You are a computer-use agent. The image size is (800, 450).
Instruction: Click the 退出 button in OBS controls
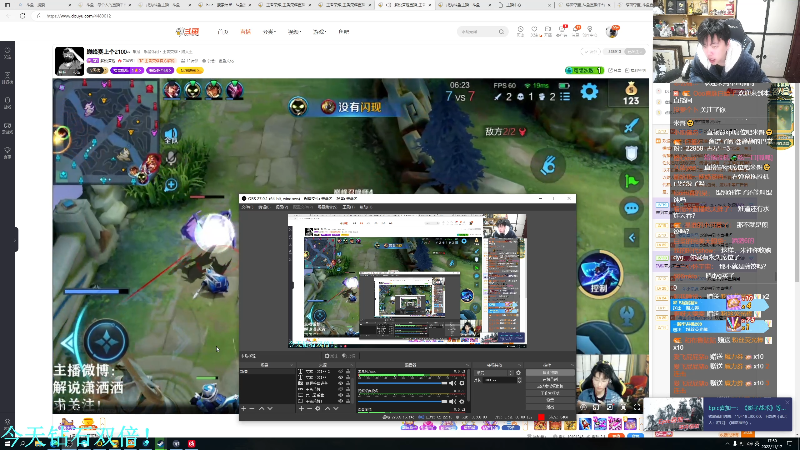pyautogui.click(x=551, y=407)
